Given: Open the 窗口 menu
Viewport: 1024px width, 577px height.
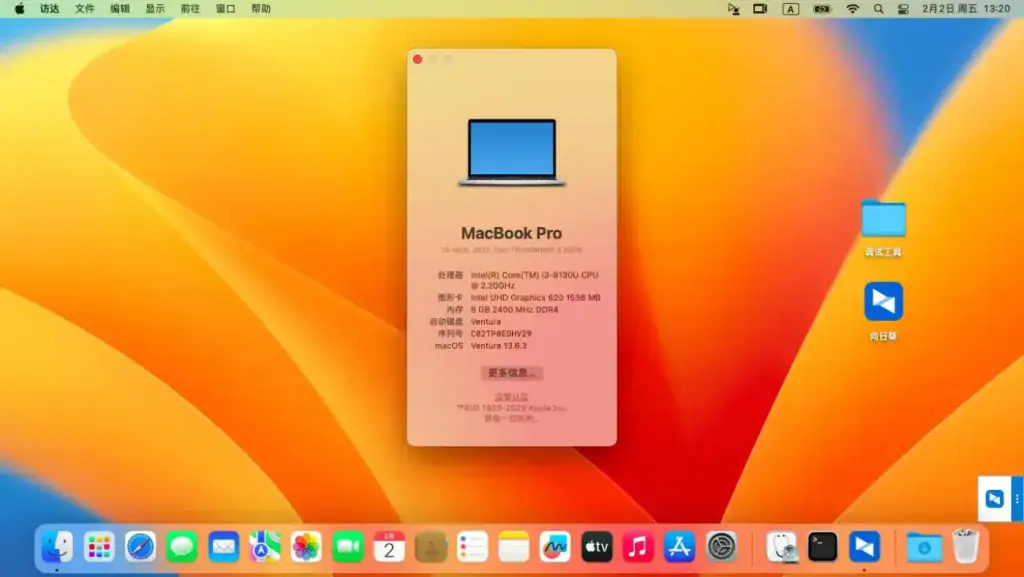Looking at the screenshot, I should (226, 9).
